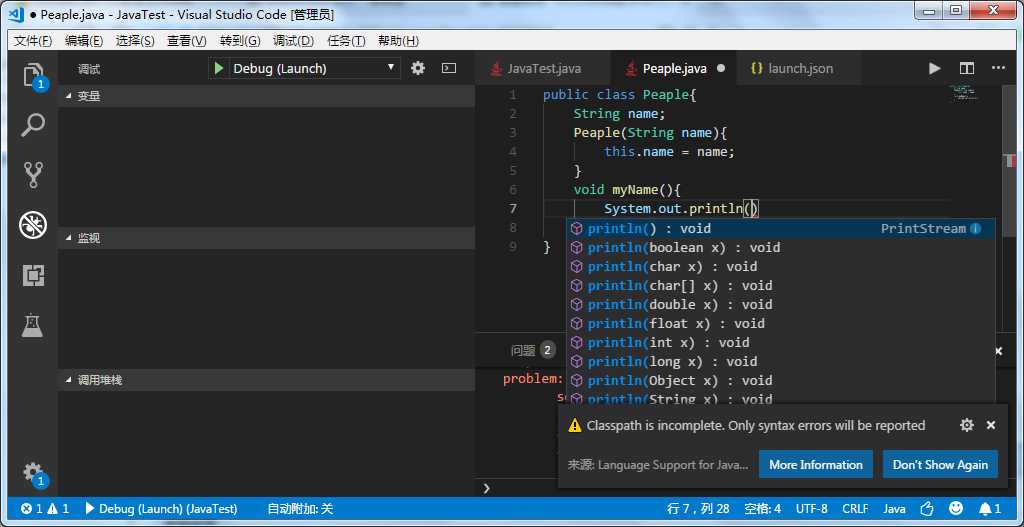Switch to the launch.json tab
This screenshot has width=1024, height=527.
coord(799,68)
